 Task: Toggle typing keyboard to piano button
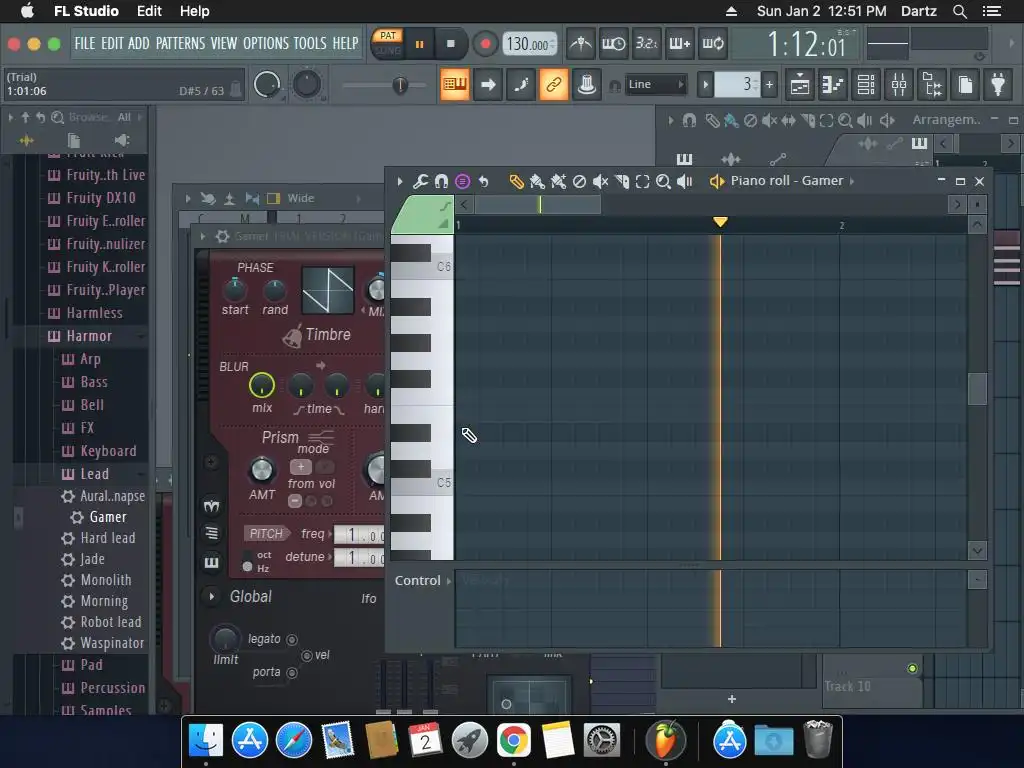[455, 84]
